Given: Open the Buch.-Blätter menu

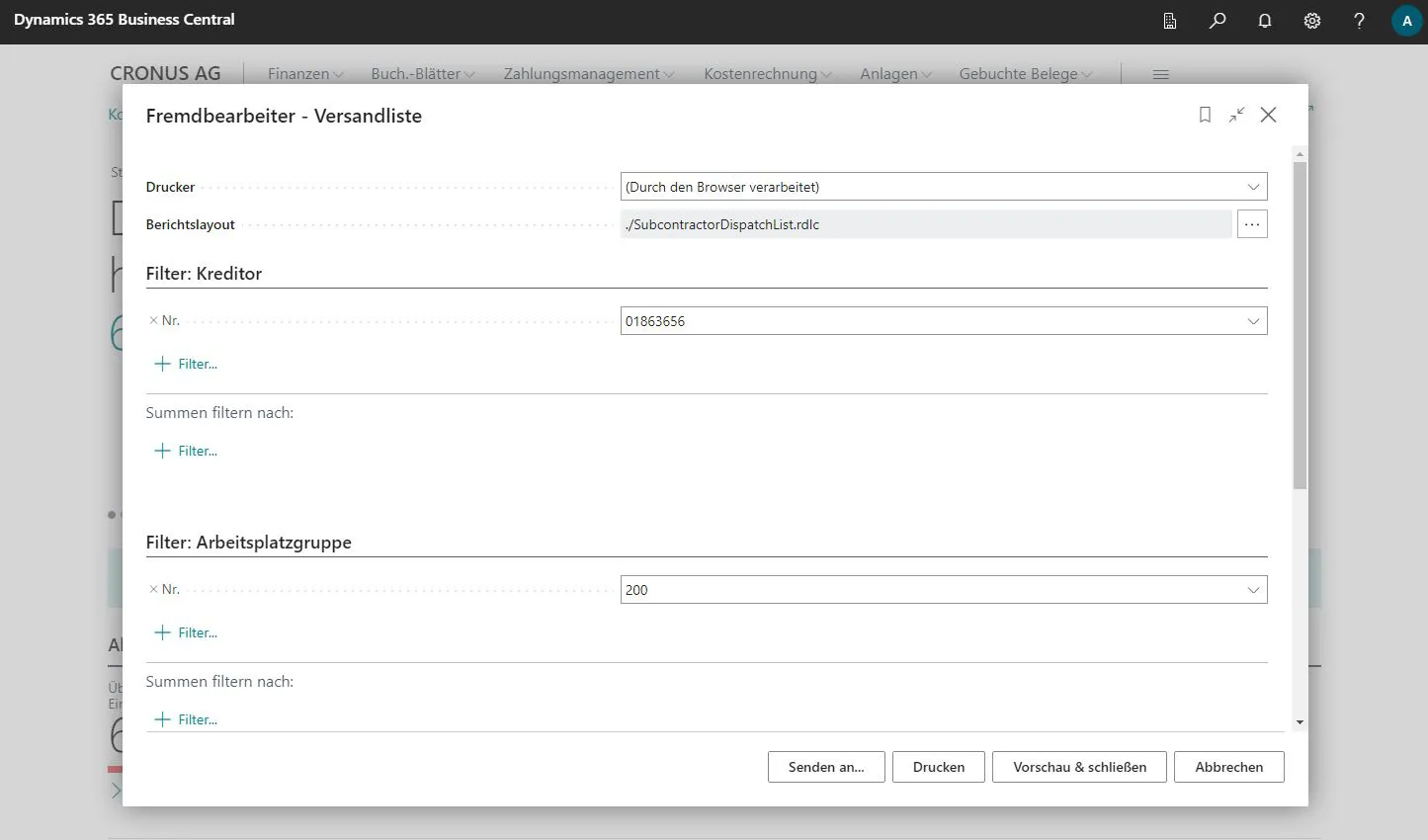Looking at the screenshot, I should [x=423, y=74].
